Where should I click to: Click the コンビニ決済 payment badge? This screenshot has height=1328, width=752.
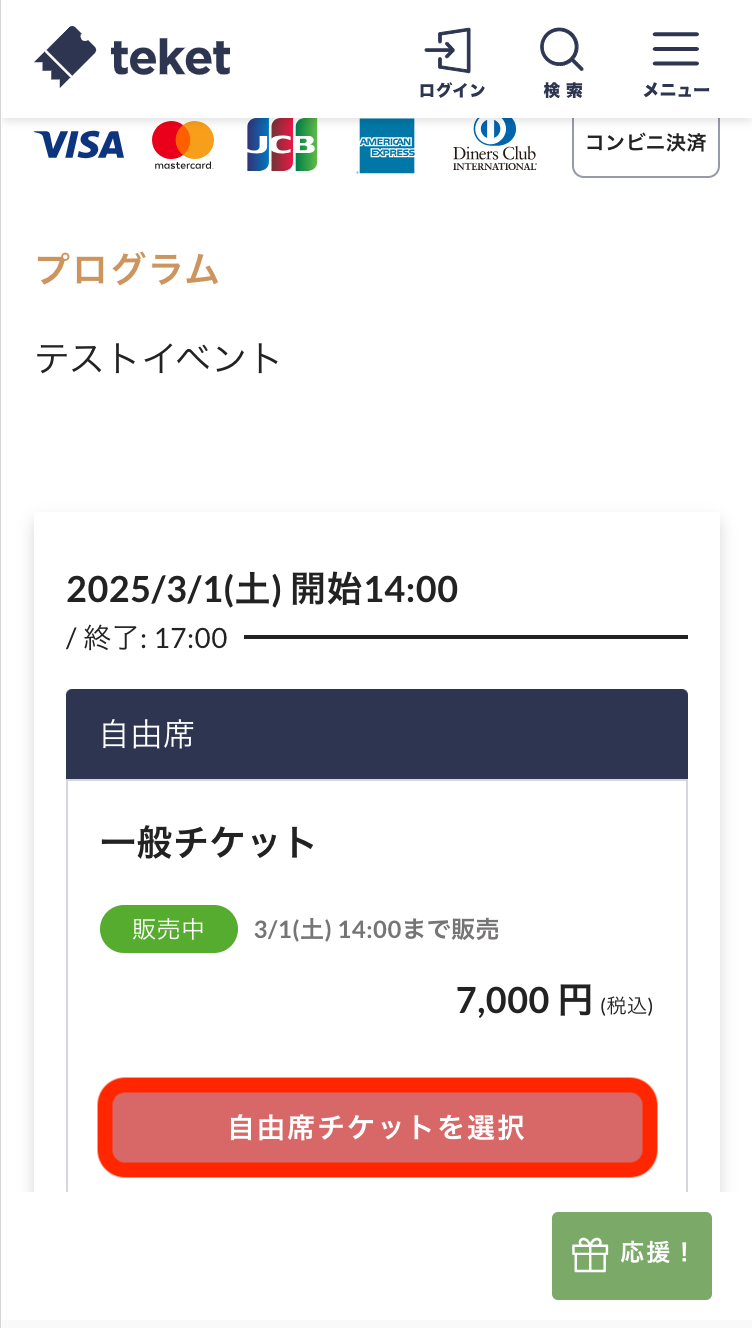click(x=645, y=143)
